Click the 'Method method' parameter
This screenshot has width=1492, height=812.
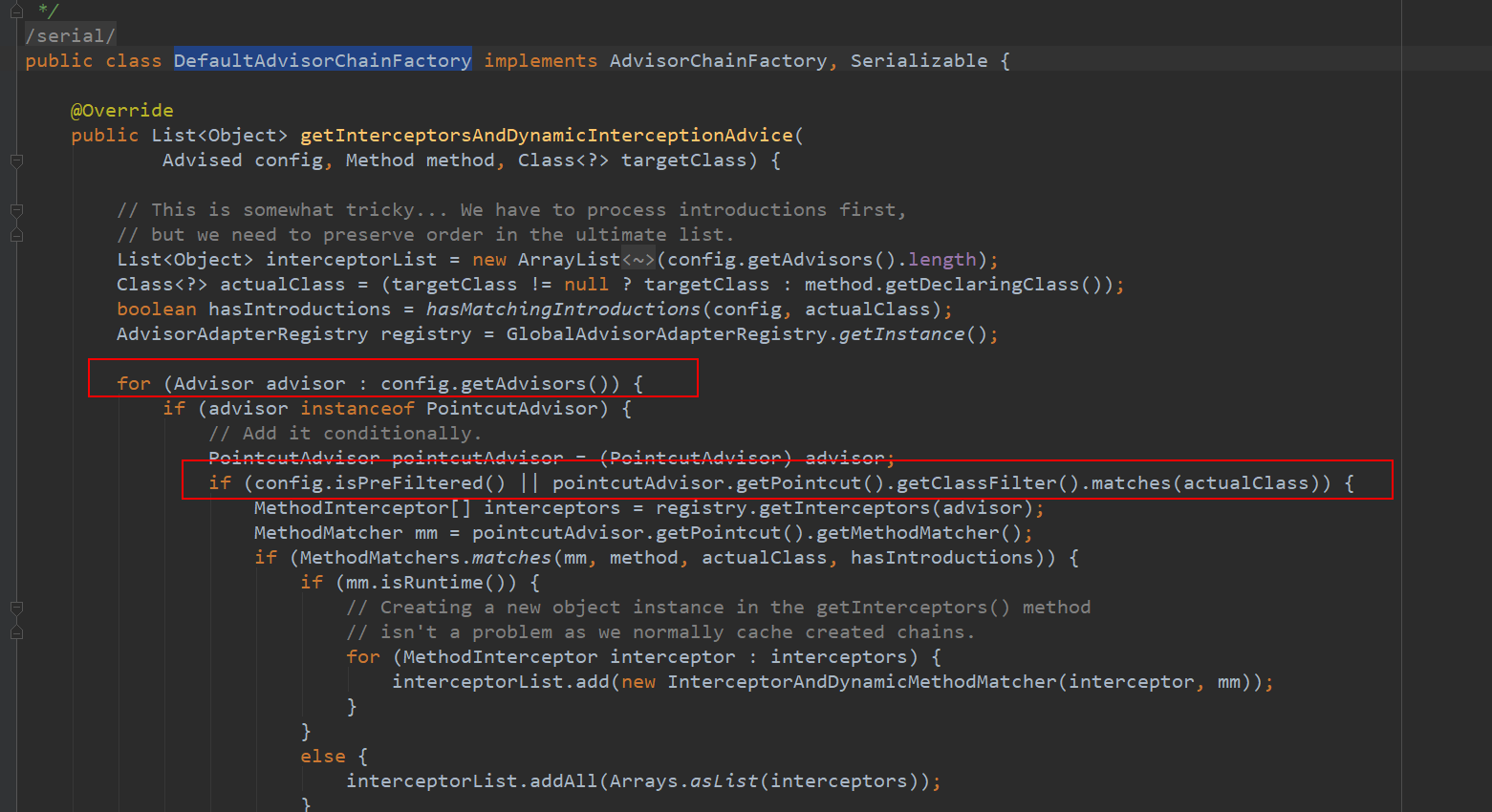pos(420,160)
